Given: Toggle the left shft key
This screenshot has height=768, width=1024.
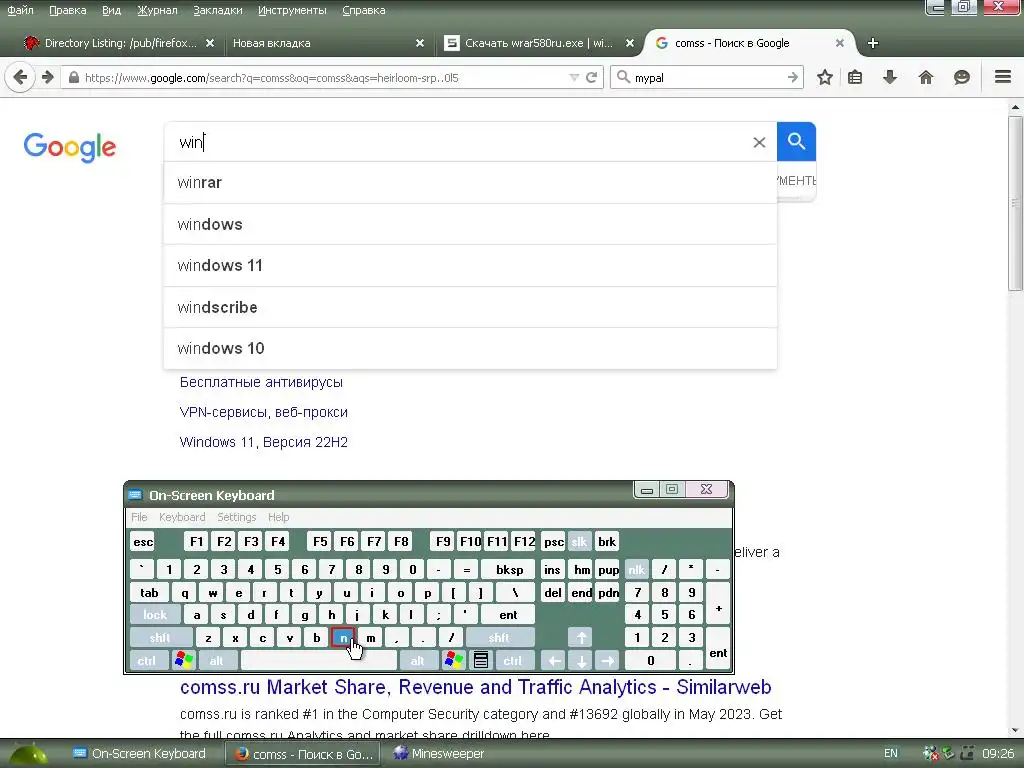Looking at the screenshot, I should (x=161, y=637).
